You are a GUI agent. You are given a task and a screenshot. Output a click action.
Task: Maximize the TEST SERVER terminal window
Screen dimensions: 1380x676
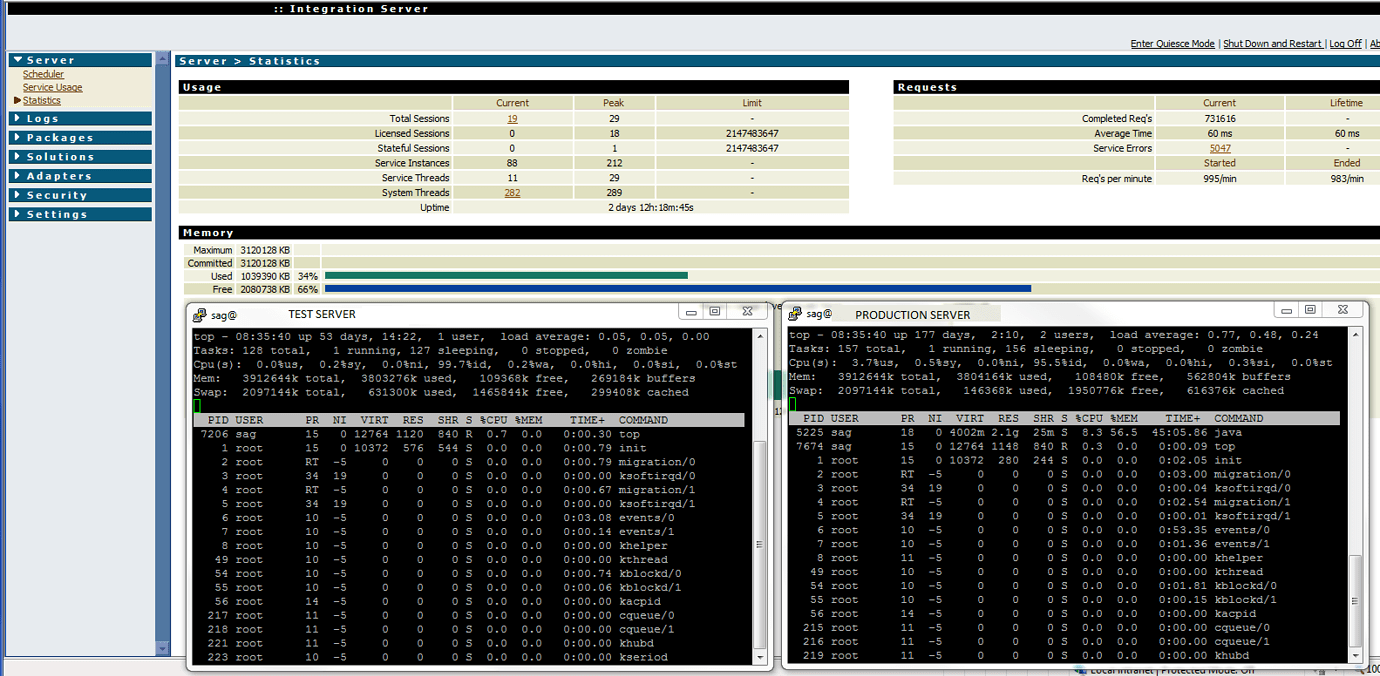(715, 312)
